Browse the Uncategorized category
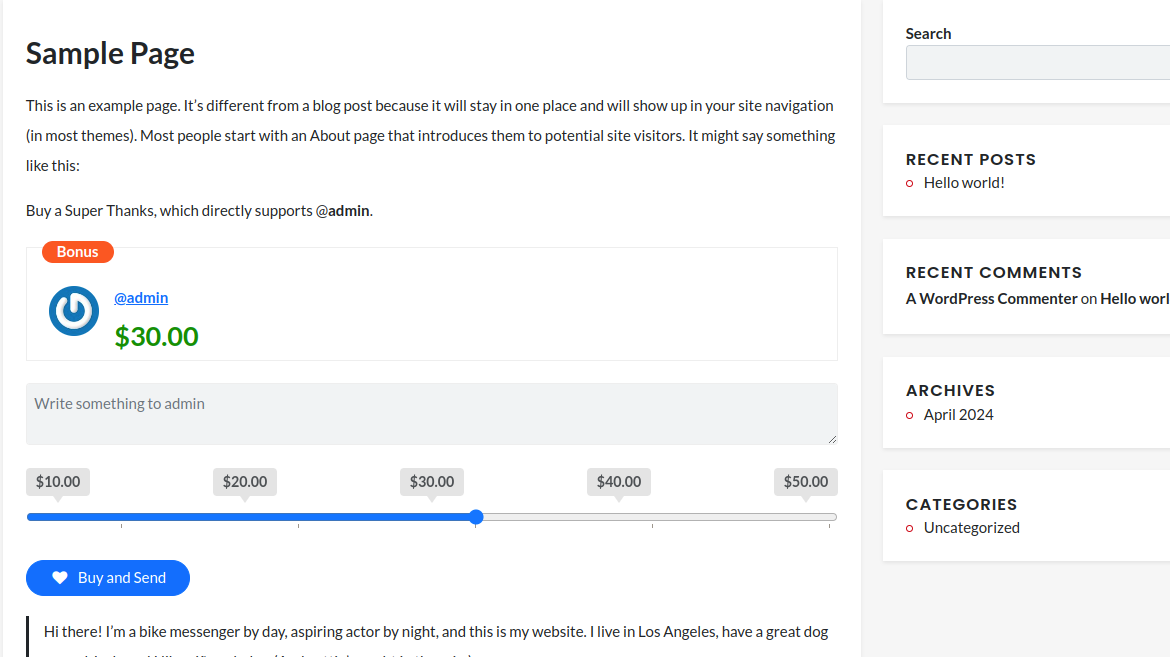This screenshot has width=1170, height=657. pyautogui.click(x=971, y=528)
